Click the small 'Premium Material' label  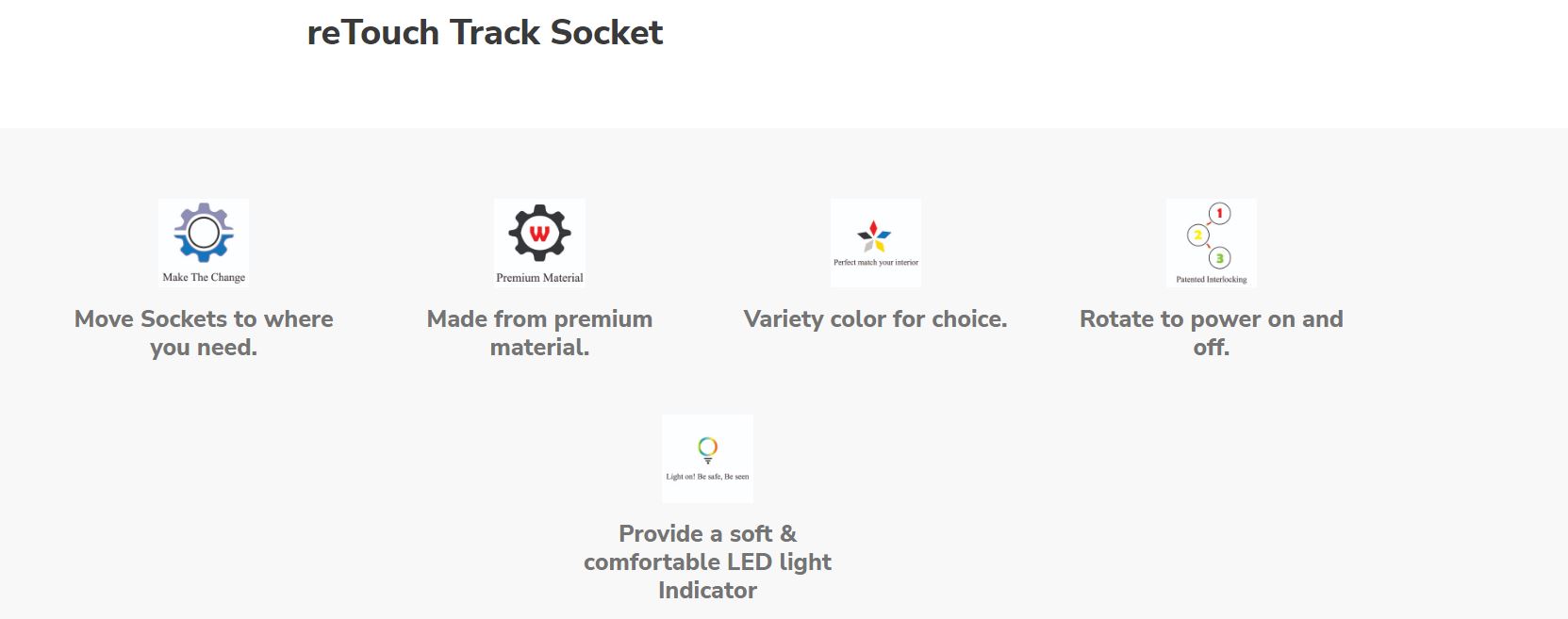click(x=539, y=278)
